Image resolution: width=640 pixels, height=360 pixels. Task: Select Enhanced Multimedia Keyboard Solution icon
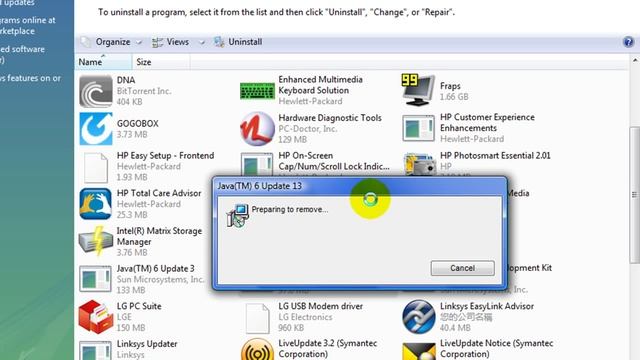coord(257,91)
